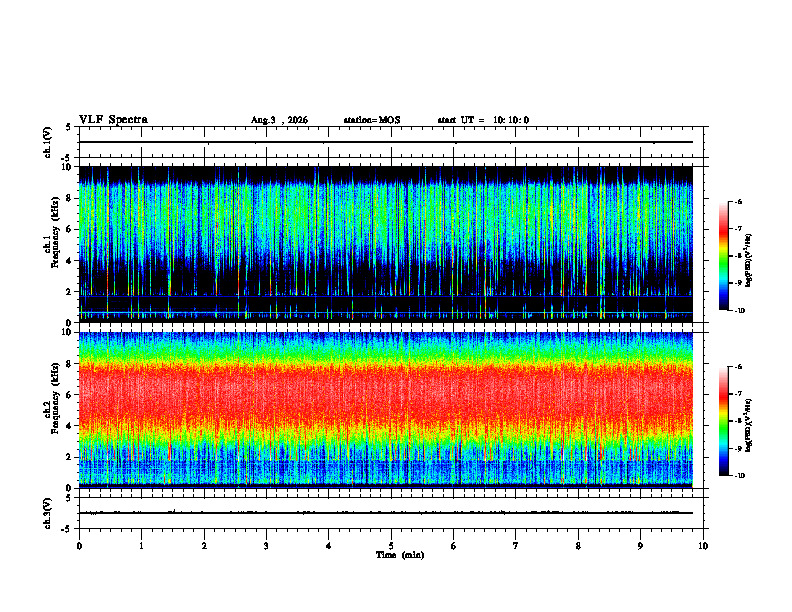
Task: Click the "6" kHz tick on ch.1 frequency axis
Action: click(x=70, y=230)
